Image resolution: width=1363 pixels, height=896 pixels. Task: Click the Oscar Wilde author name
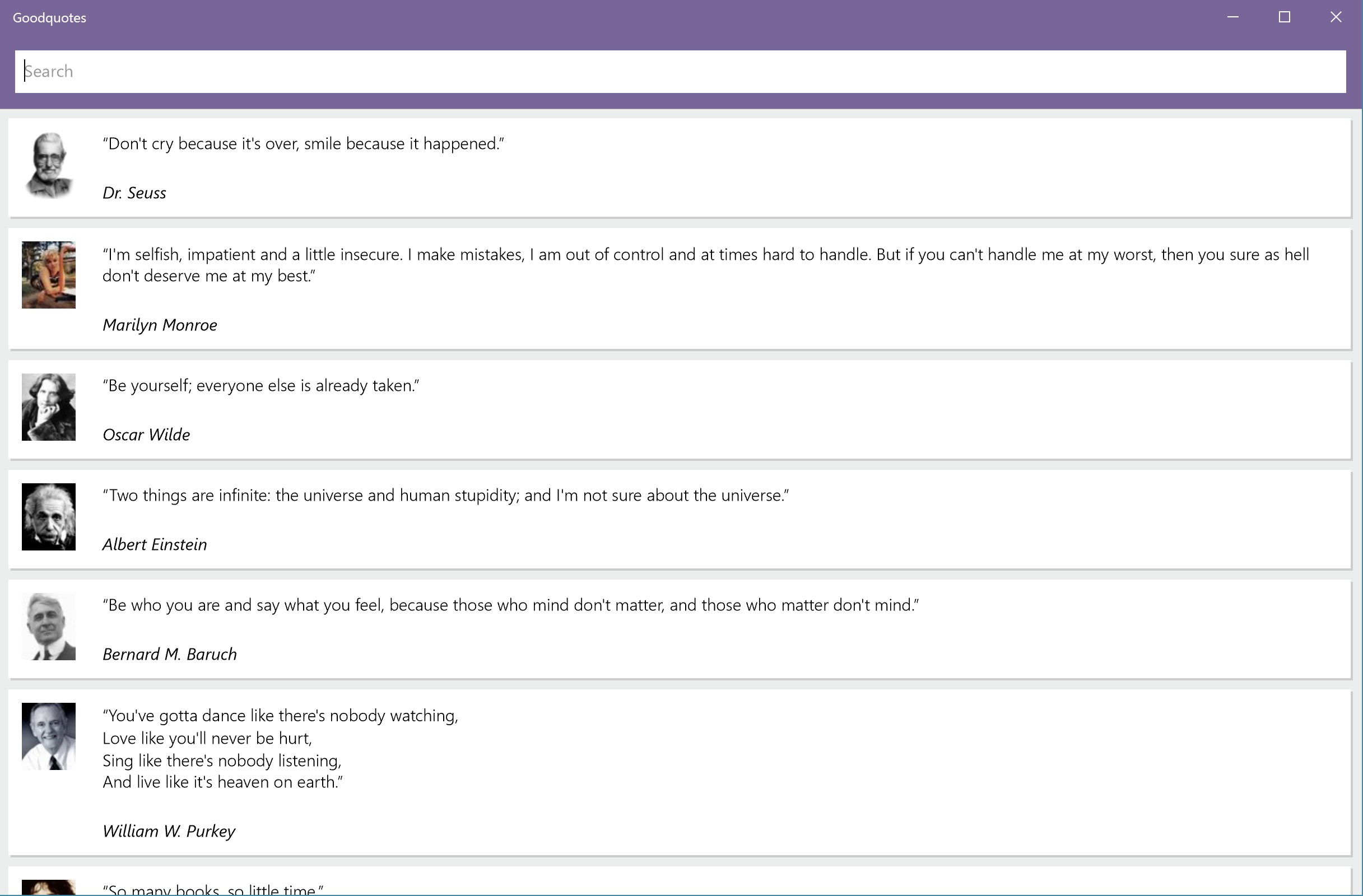click(x=146, y=435)
